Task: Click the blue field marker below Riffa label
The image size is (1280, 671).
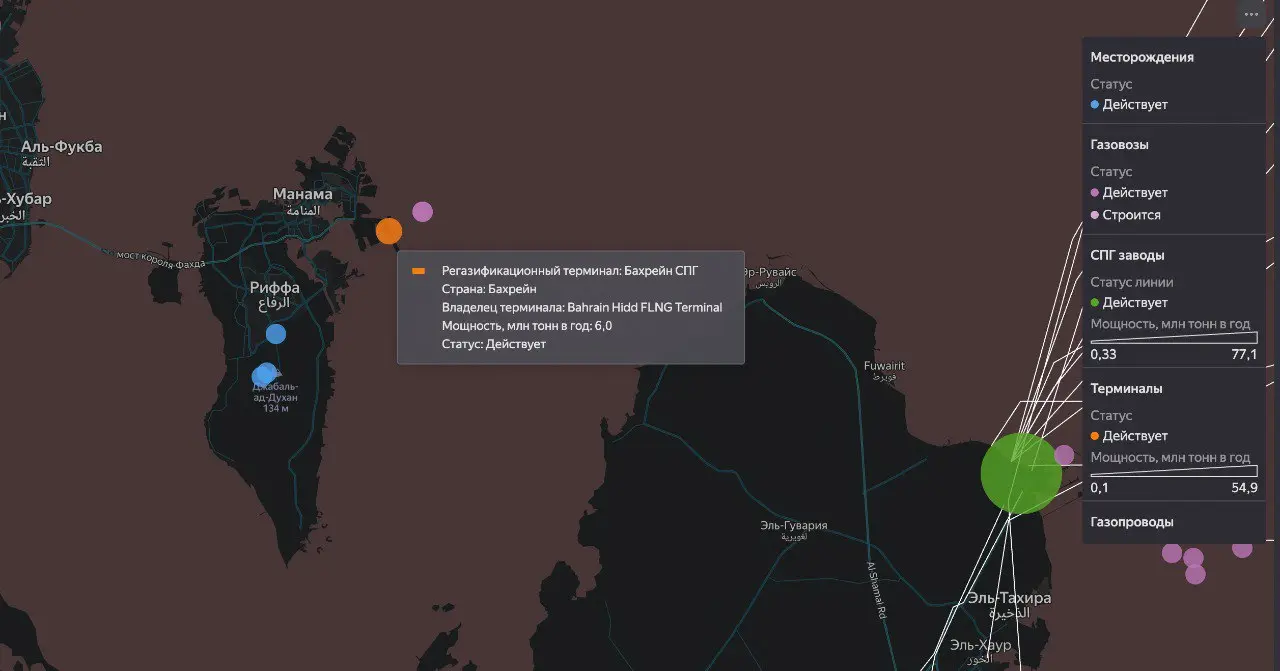Action: coord(276,334)
